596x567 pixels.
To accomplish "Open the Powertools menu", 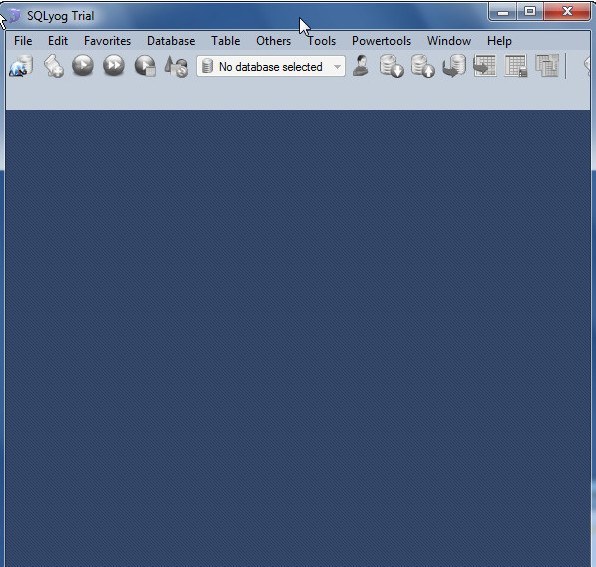I will point(381,41).
